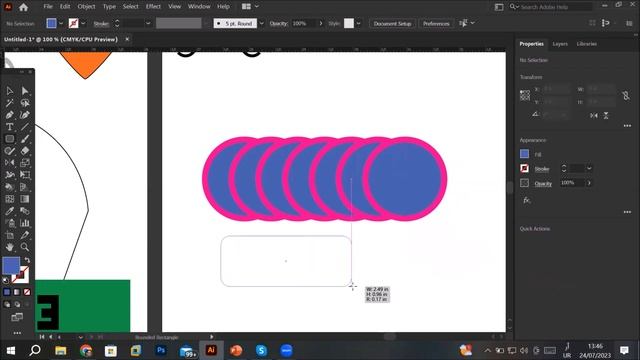Open the control bar Stroke panel link
Viewport: 640px width, 360px height.
101,24
